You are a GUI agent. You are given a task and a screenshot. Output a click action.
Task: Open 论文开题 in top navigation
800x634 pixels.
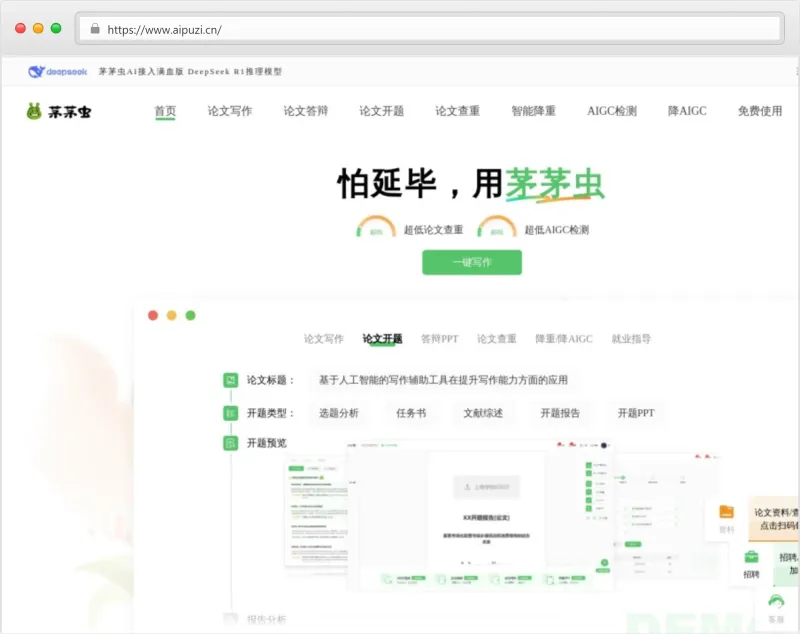[382, 111]
